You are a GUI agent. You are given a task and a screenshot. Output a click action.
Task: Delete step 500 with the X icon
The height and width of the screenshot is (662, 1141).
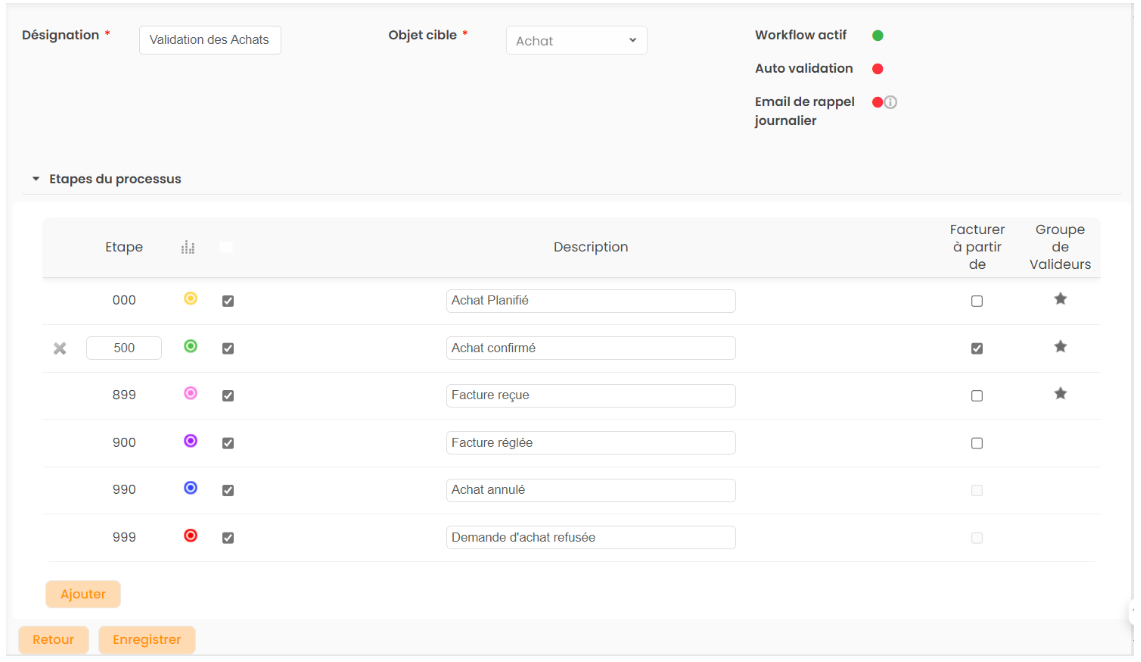click(x=60, y=348)
